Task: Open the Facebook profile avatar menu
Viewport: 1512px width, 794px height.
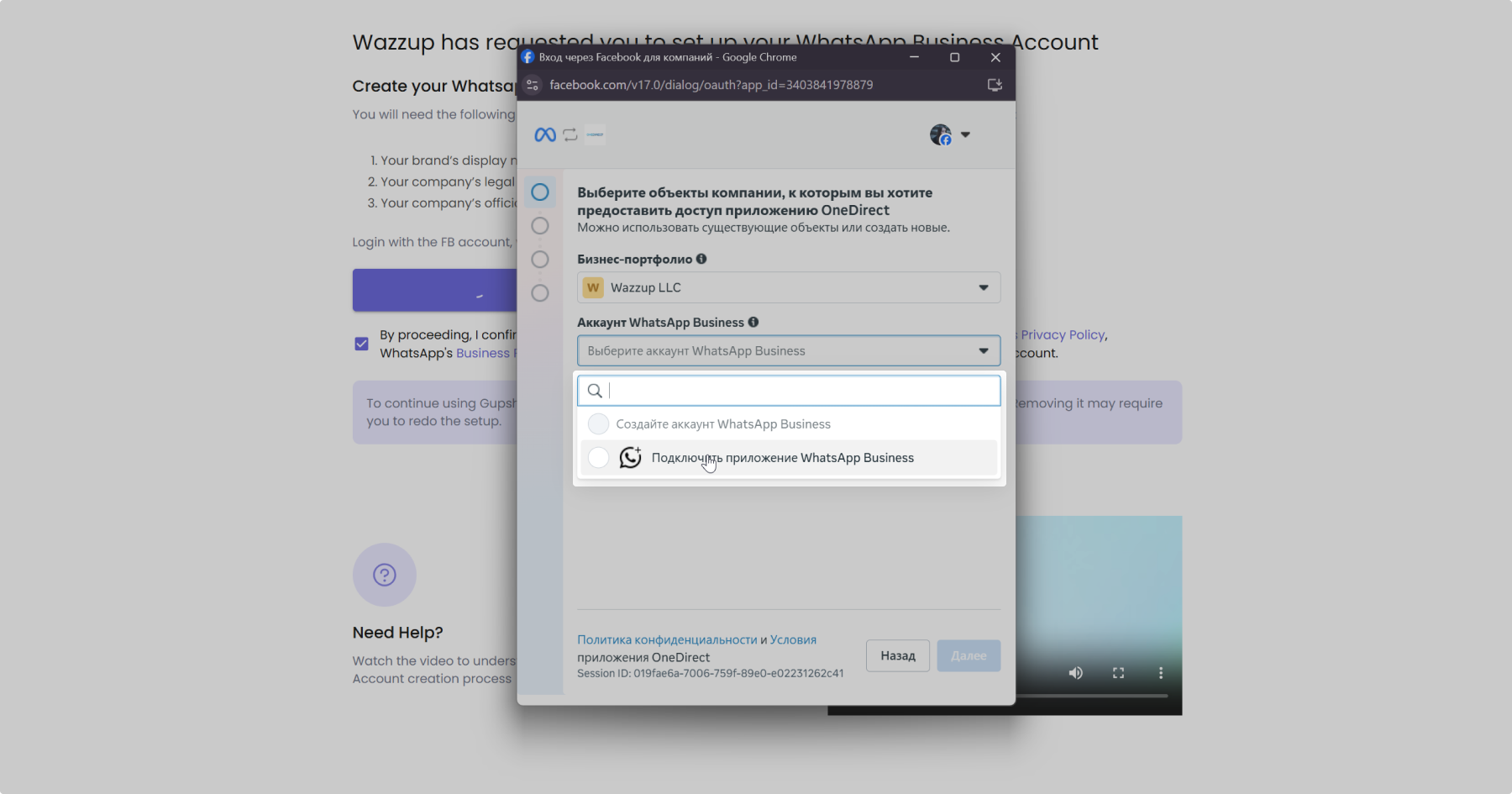Action: (x=941, y=134)
